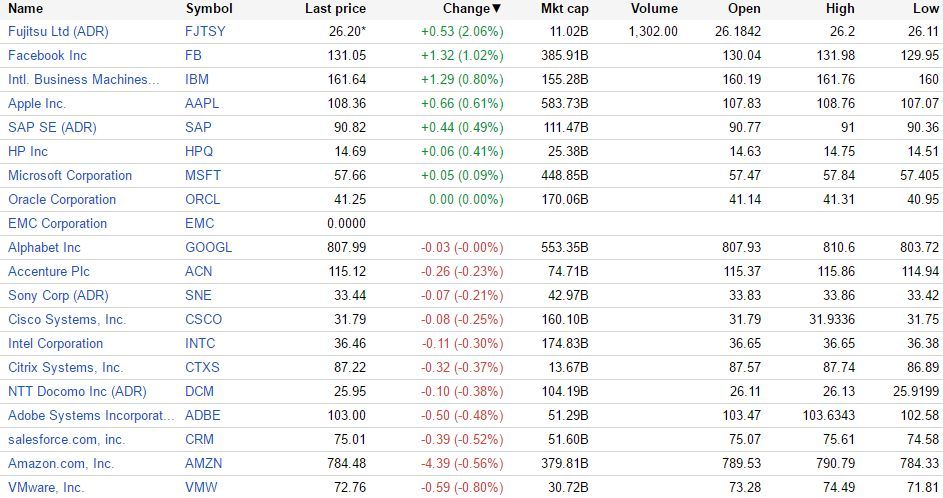Open the Apple Inc. company link
Image resolution: width=943 pixels, height=498 pixels.
[x=37, y=103]
